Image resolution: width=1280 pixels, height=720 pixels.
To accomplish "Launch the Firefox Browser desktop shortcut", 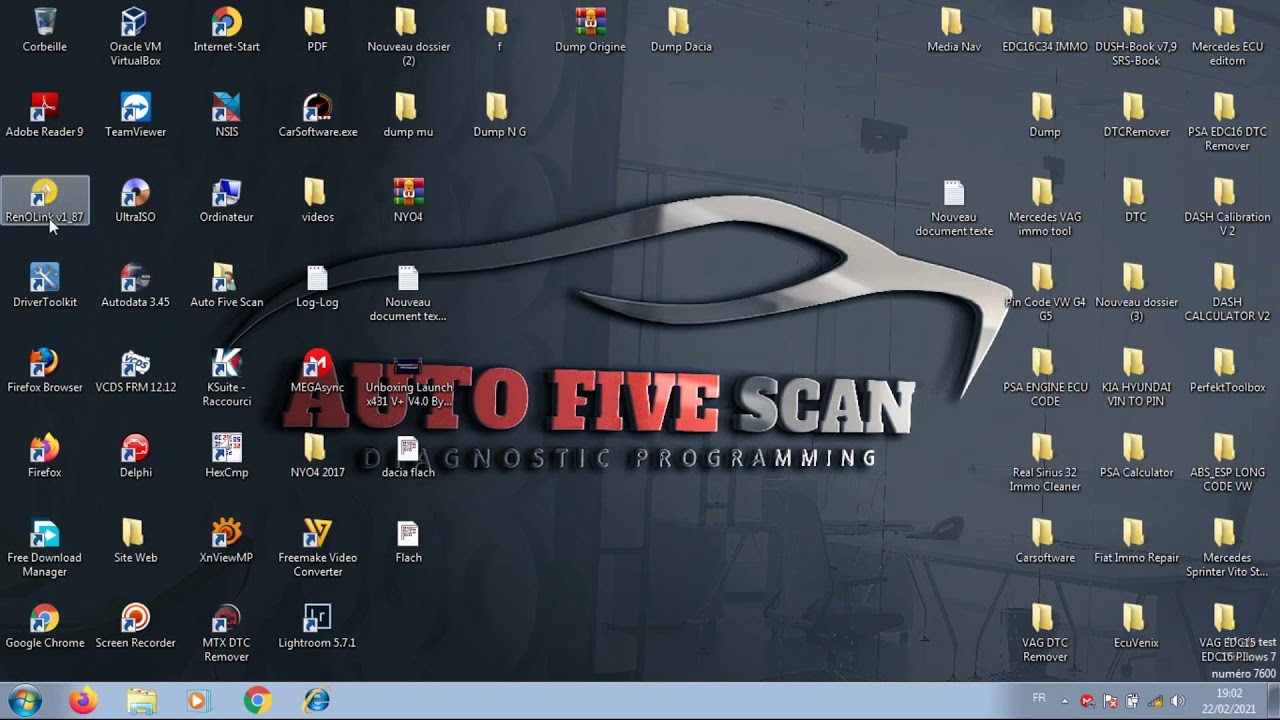I will [x=45, y=370].
